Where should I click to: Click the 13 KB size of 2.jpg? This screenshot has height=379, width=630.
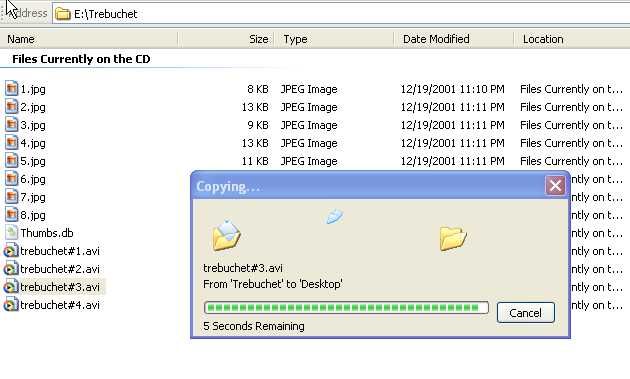[255, 107]
